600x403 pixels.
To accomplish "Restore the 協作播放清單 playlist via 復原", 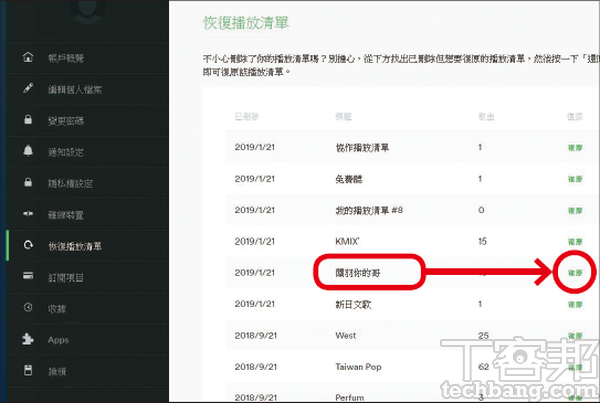I will coord(575,148).
